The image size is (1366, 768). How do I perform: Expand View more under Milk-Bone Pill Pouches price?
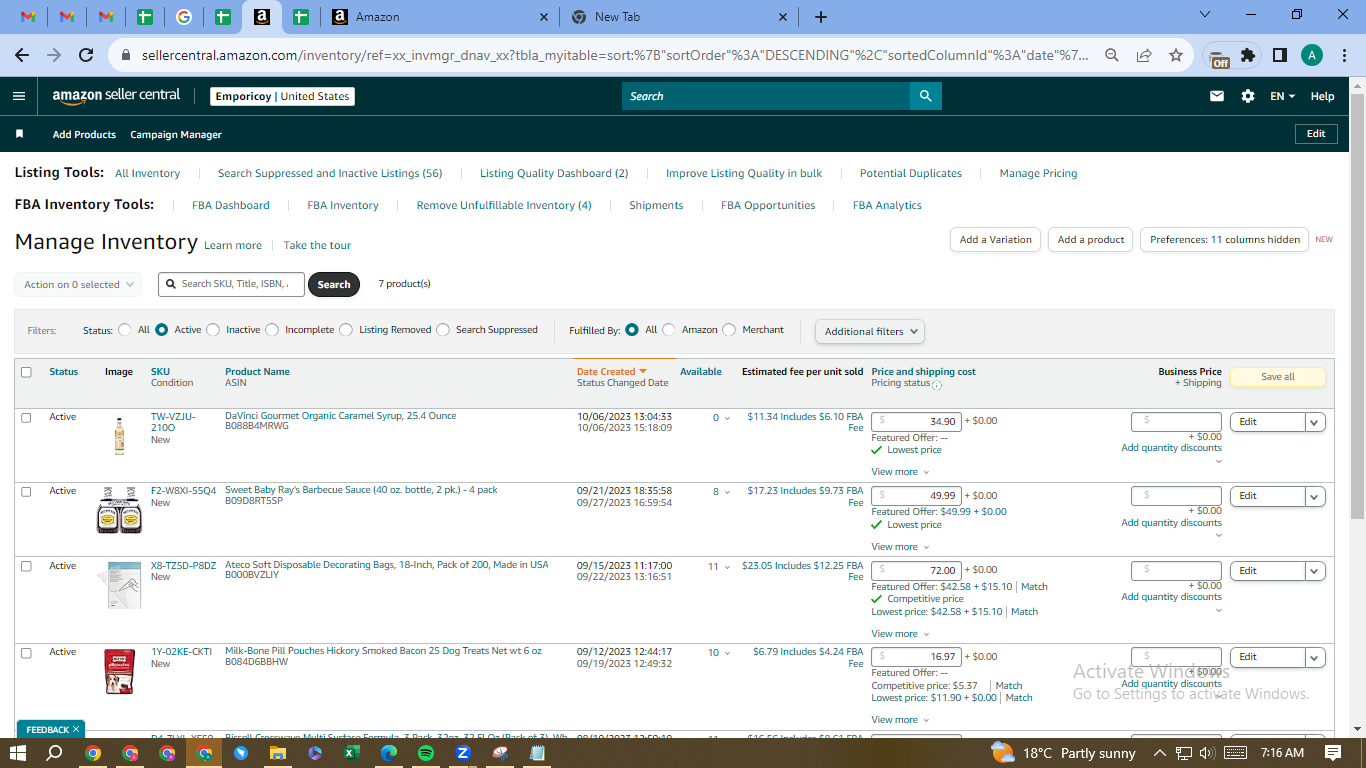pyautogui.click(x=900, y=720)
